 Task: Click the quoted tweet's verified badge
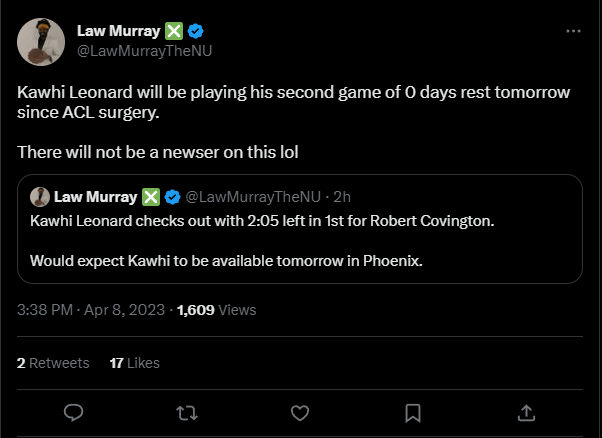172,195
